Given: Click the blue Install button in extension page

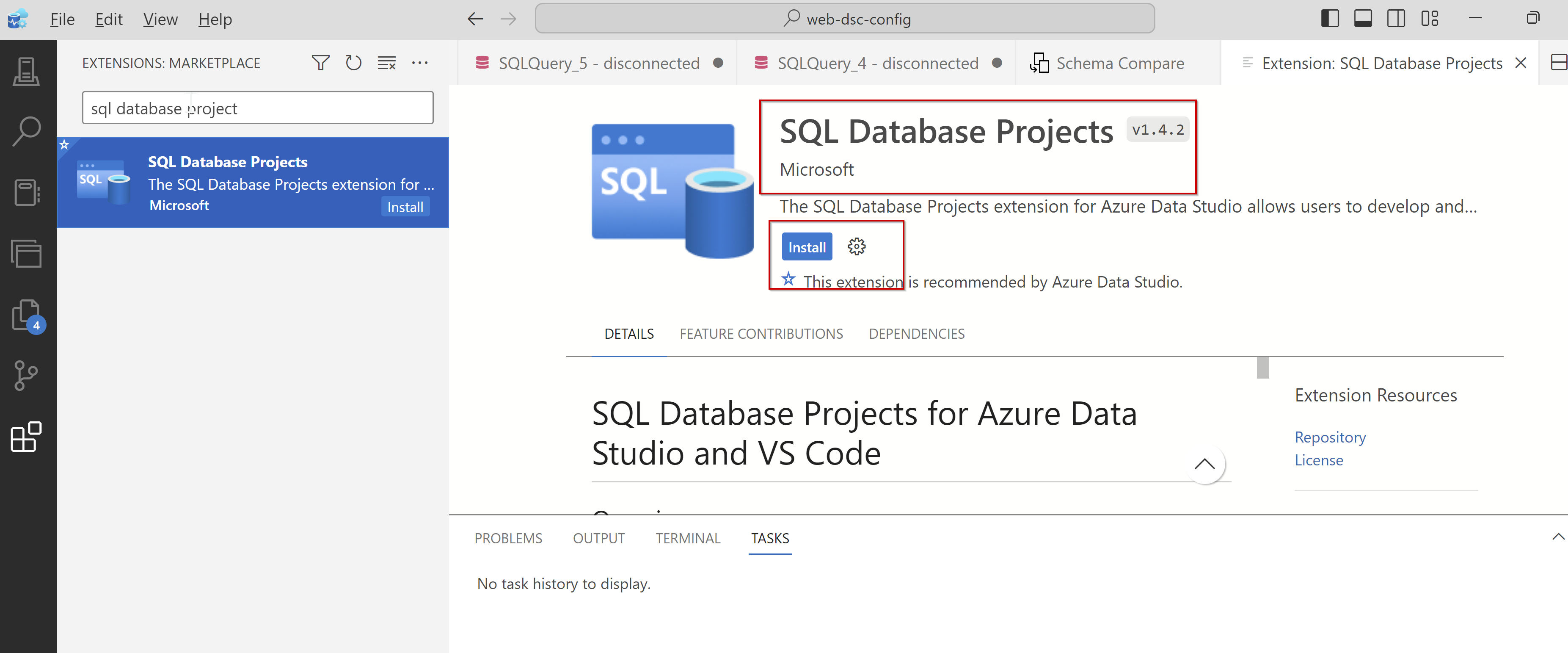Looking at the screenshot, I should pyautogui.click(x=807, y=247).
